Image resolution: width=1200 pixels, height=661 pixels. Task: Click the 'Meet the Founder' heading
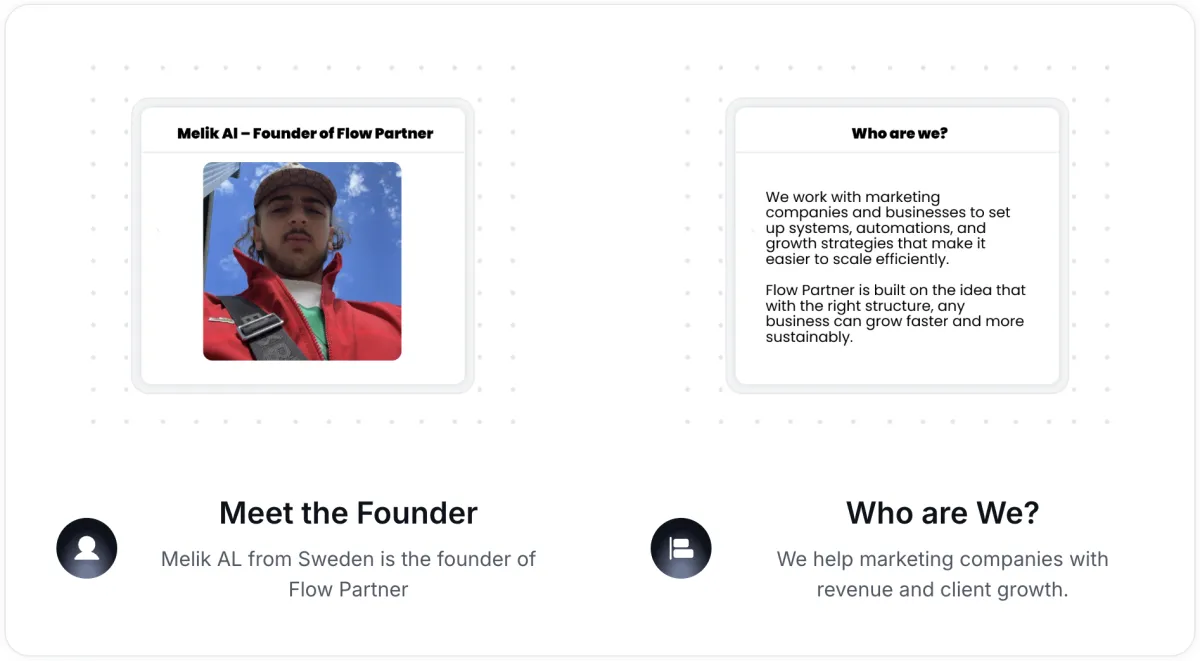(x=348, y=513)
